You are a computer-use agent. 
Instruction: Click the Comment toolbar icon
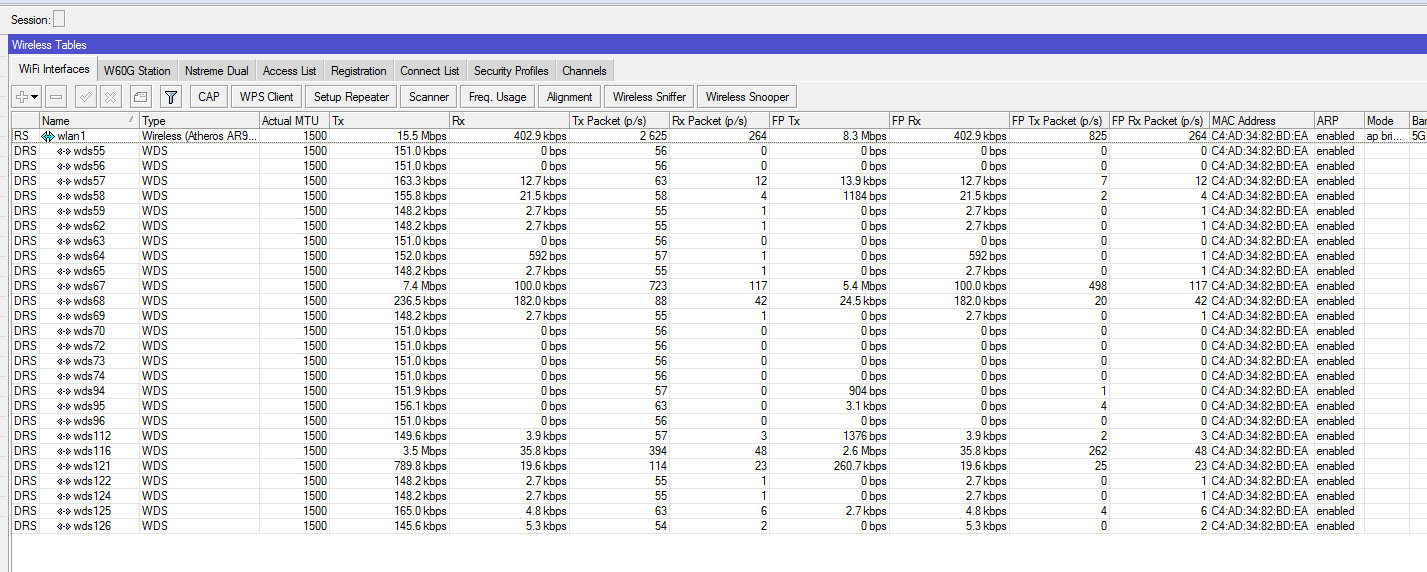[140, 97]
